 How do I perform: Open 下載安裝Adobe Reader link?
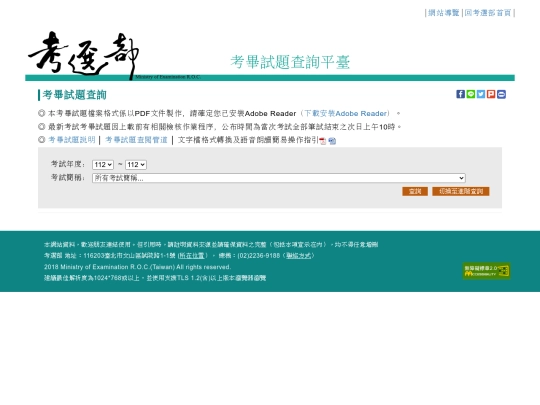point(345,113)
